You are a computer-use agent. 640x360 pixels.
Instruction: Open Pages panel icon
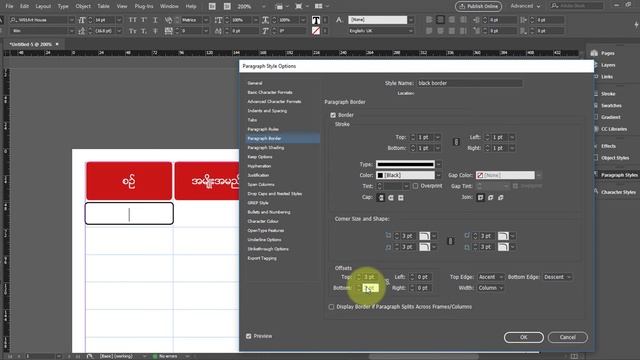[594, 53]
